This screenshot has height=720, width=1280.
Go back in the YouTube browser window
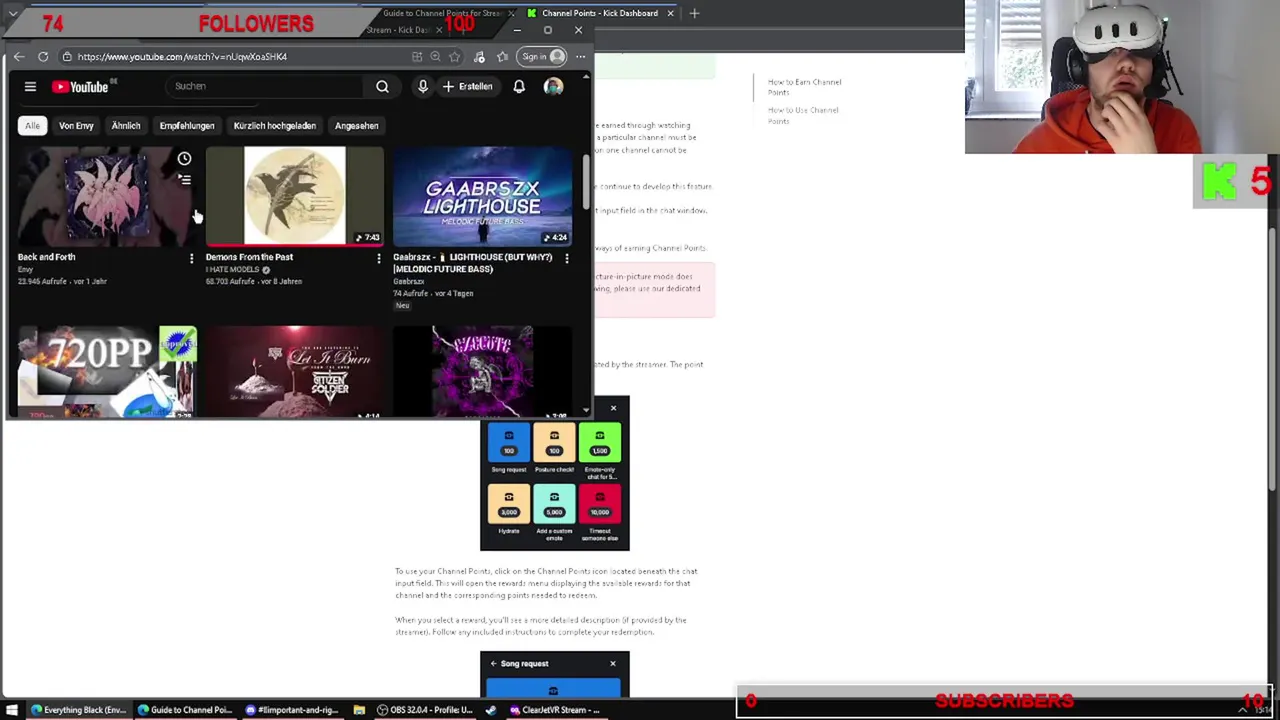pos(19,57)
